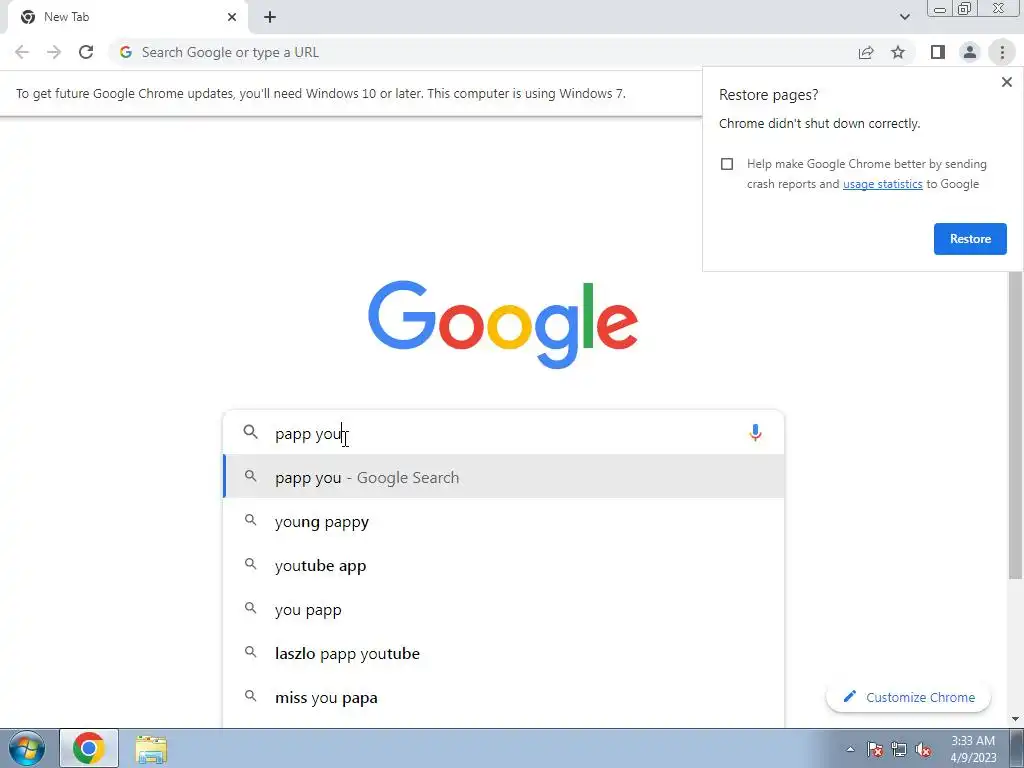Image resolution: width=1024 pixels, height=768 pixels.
Task: Choose the 'young pappy' suggestion
Action: point(503,521)
